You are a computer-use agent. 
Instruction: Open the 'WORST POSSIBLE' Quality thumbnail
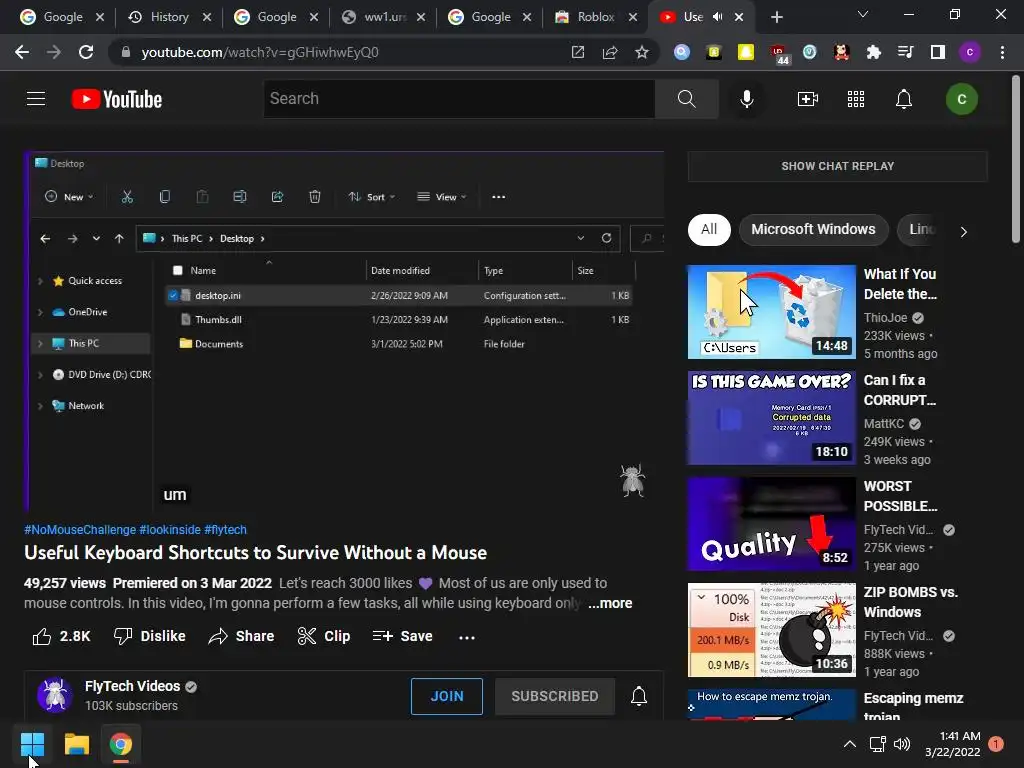(x=771, y=524)
